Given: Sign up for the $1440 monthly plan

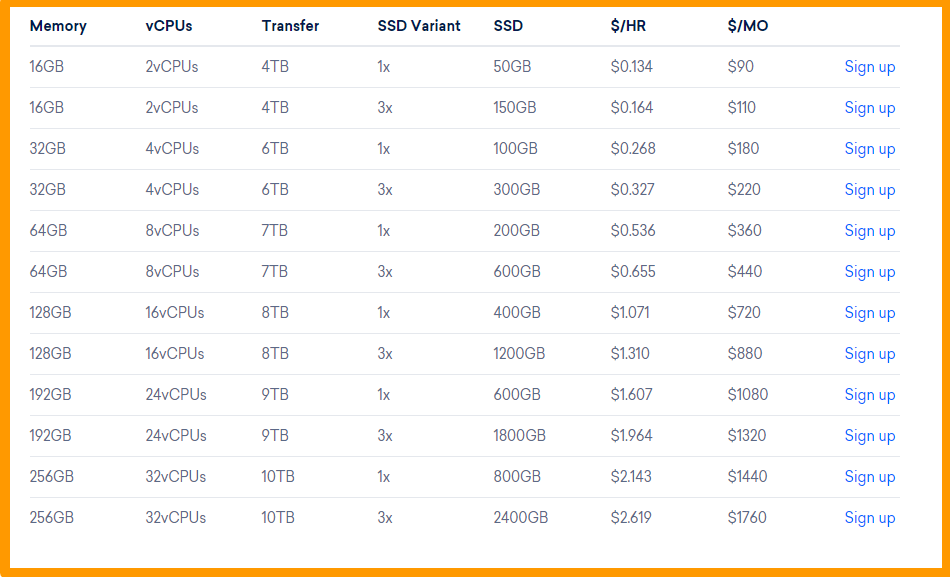Looking at the screenshot, I should pos(869,477).
